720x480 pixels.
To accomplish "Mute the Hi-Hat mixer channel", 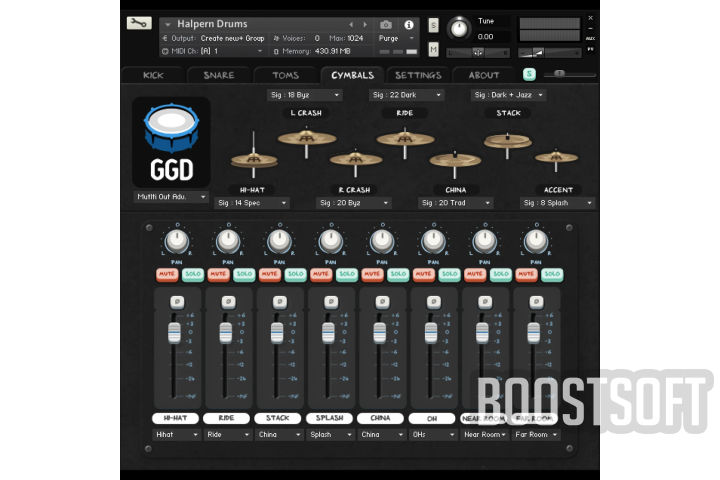I will click(165, 274).
